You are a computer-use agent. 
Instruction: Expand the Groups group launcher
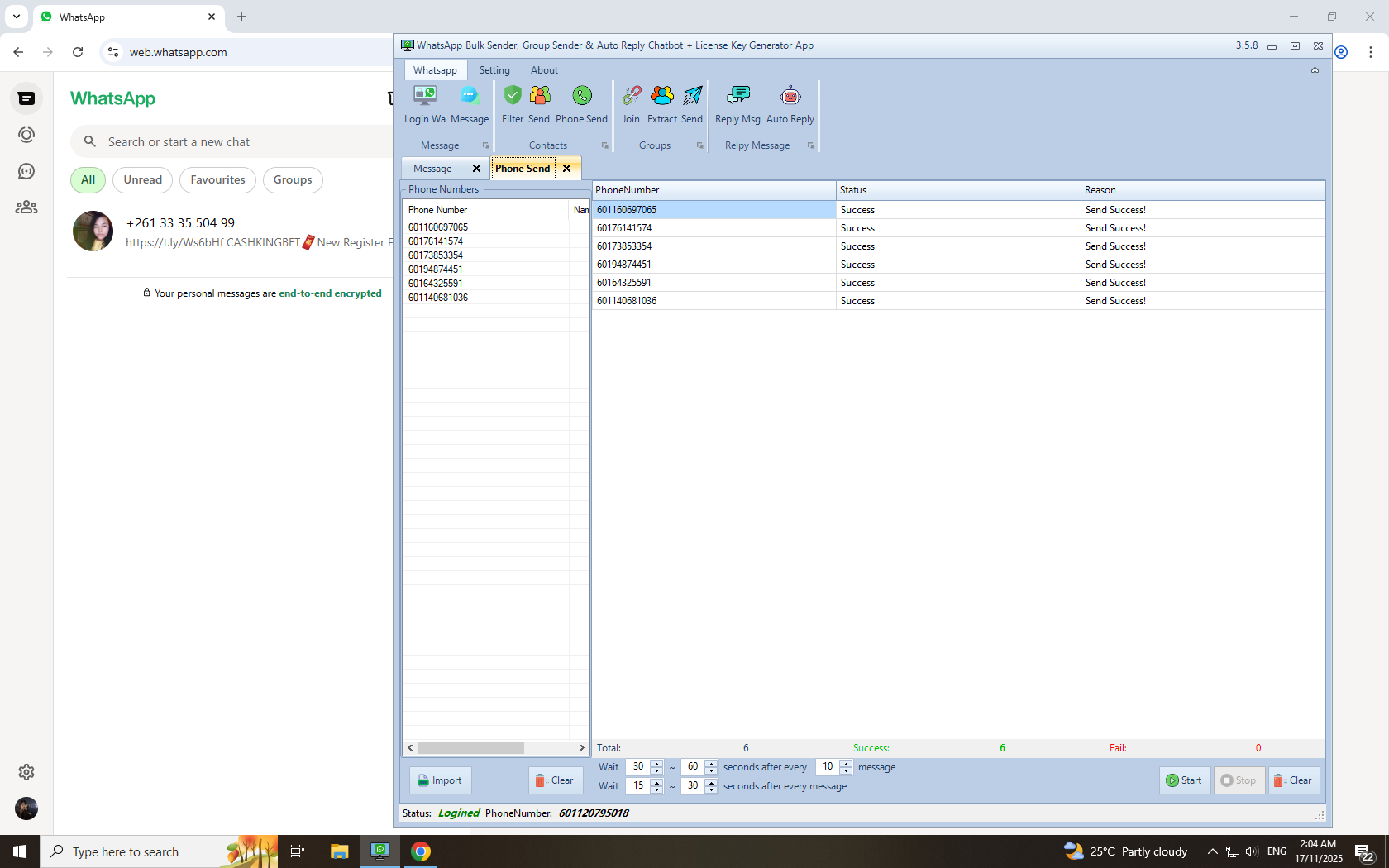[x=700, y=145]
